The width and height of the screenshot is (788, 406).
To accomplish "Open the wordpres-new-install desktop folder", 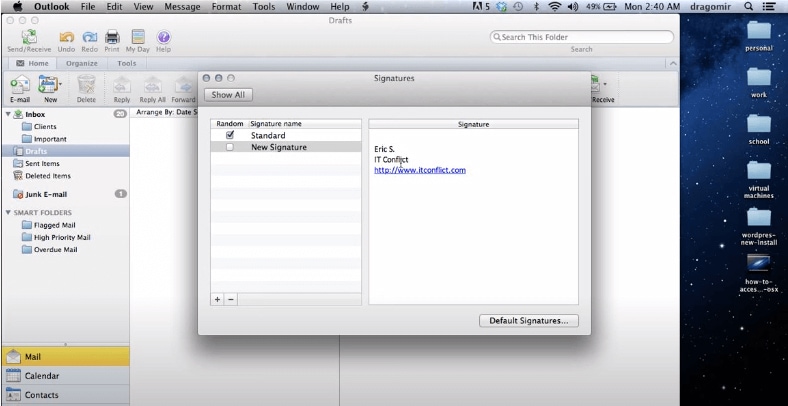I will coord(759,218).
